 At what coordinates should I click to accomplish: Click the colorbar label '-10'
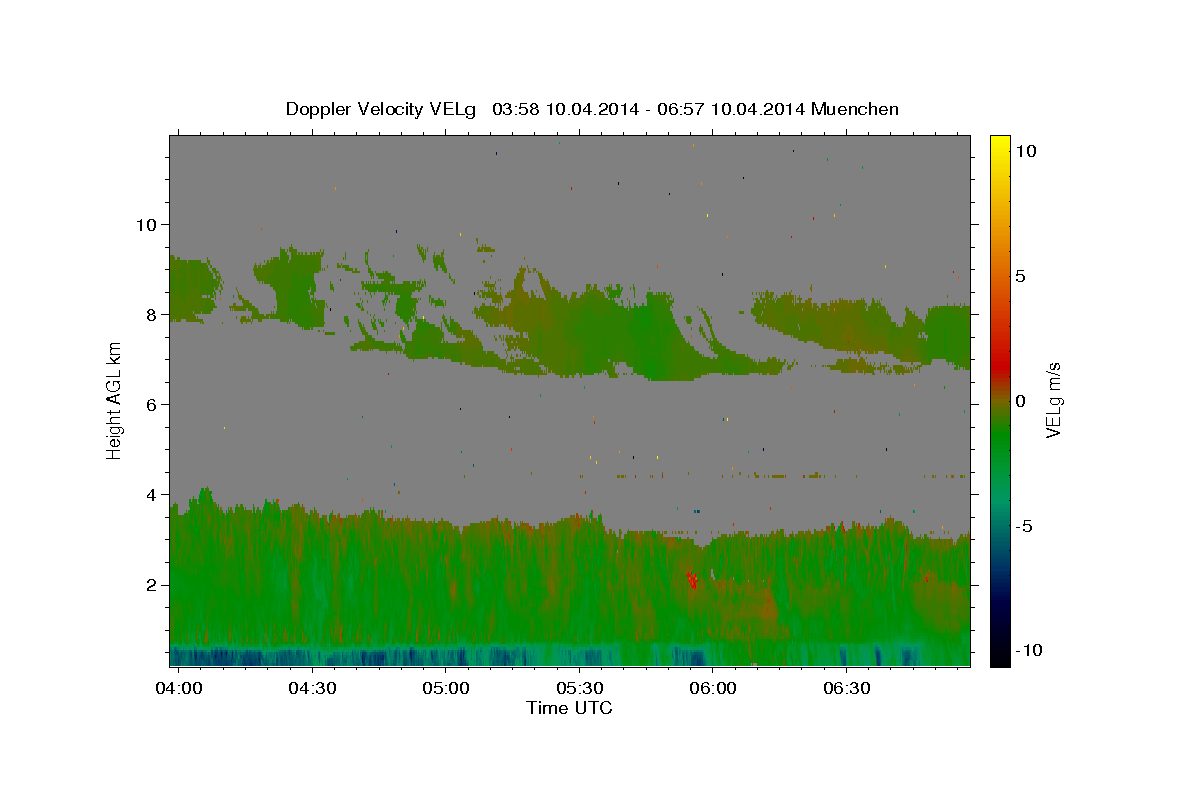point(1028,650)
